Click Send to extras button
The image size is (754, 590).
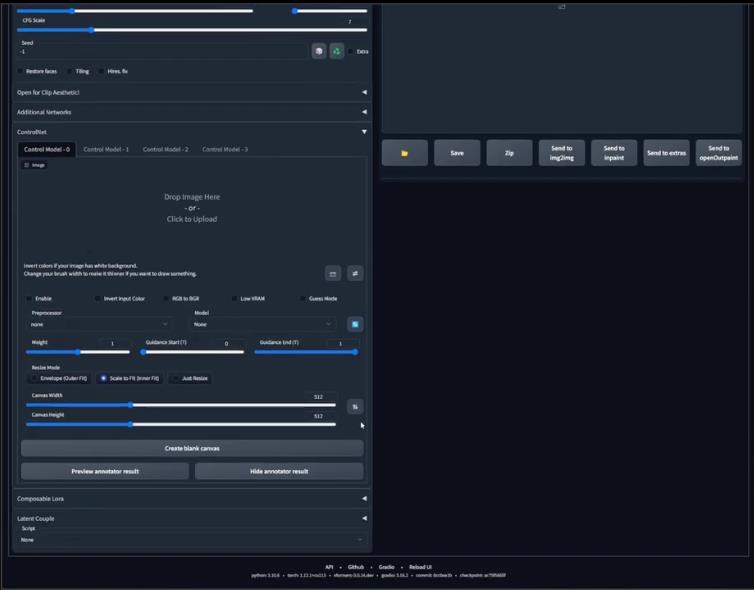pyautogui.click(x=666, y=153)
